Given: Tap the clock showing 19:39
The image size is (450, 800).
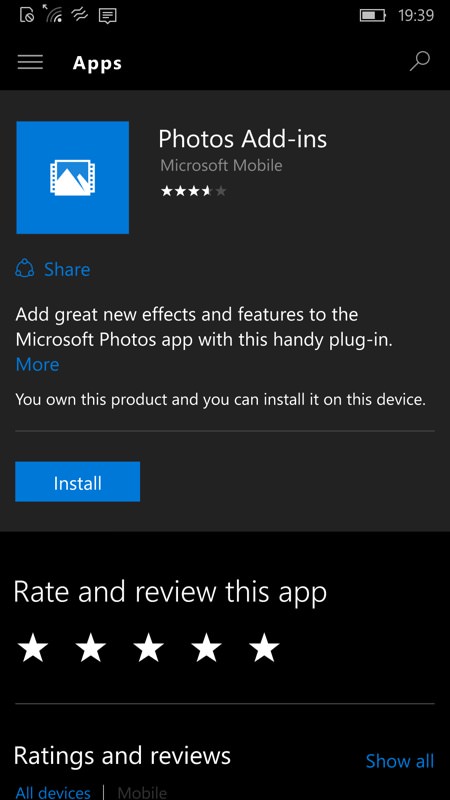Looking at the screenshot, I should click(416, 15).
